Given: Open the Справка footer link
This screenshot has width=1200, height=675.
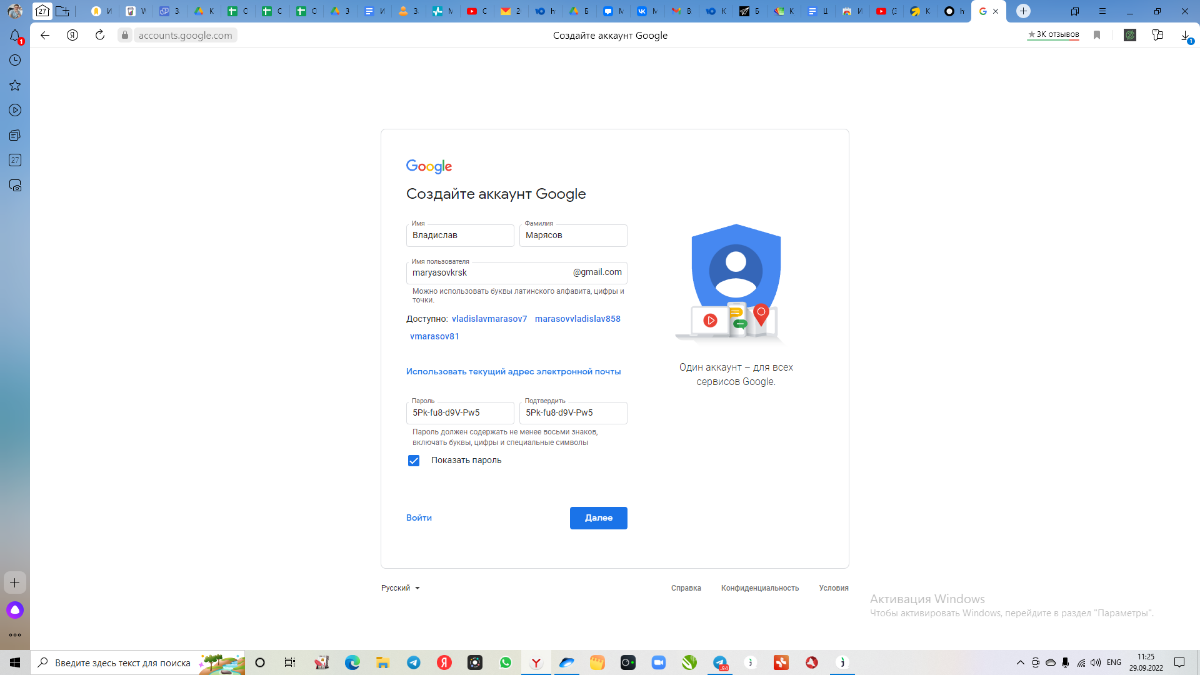Looking at the screenshot, I should point(686,588).
